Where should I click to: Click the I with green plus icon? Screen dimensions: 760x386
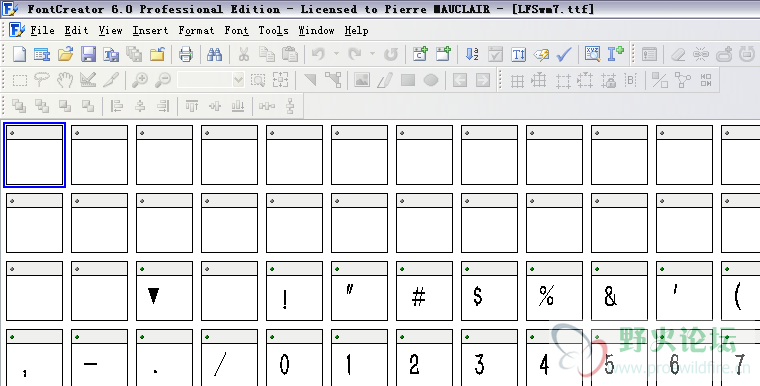click(616, 54)
